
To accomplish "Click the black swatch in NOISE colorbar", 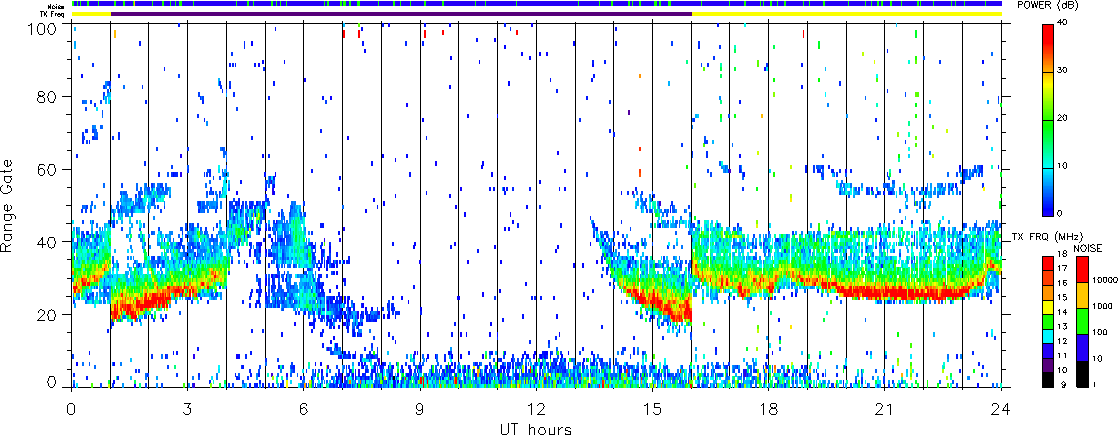I will (x=1082, y=374).
